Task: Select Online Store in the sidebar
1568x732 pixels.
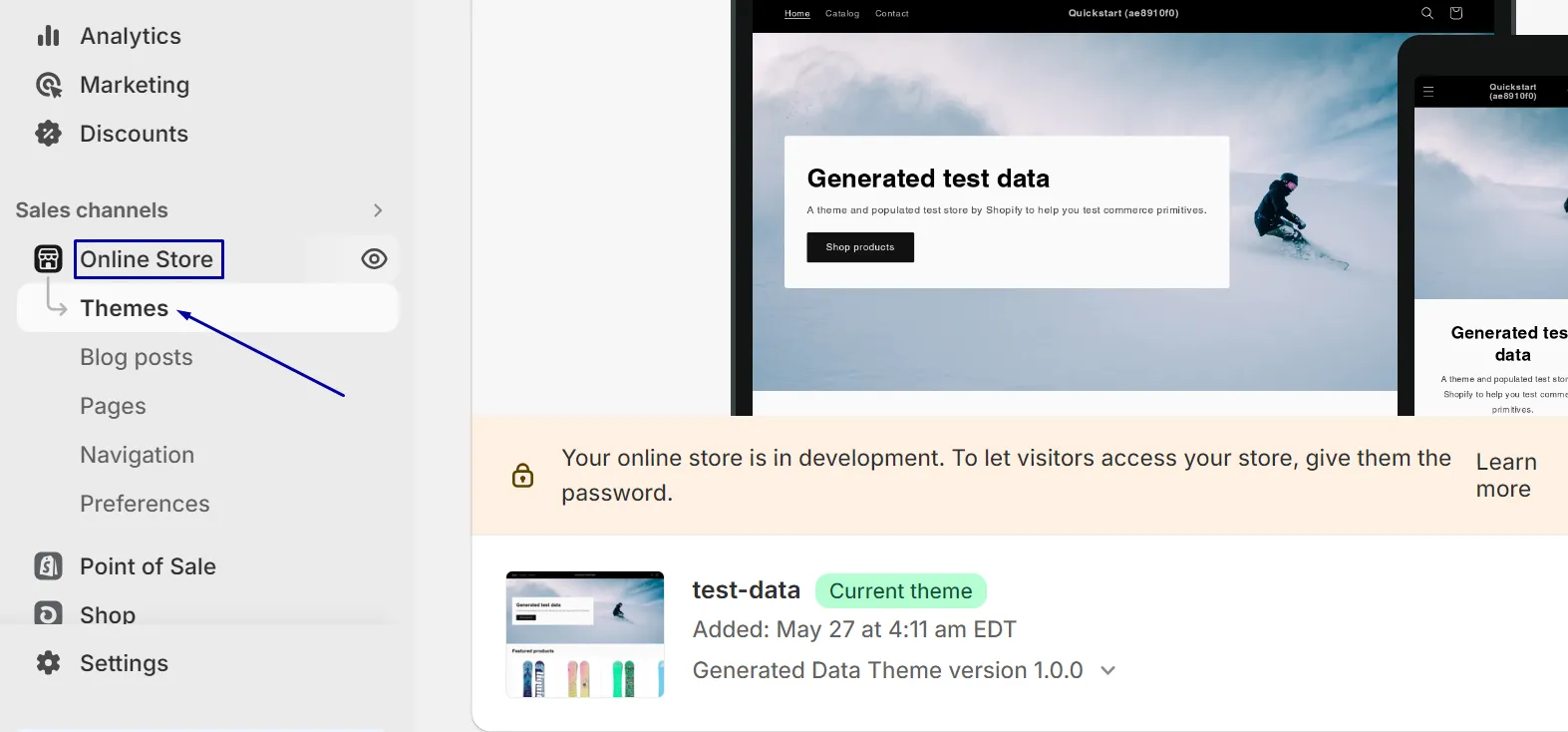Action: coord(149,259)
